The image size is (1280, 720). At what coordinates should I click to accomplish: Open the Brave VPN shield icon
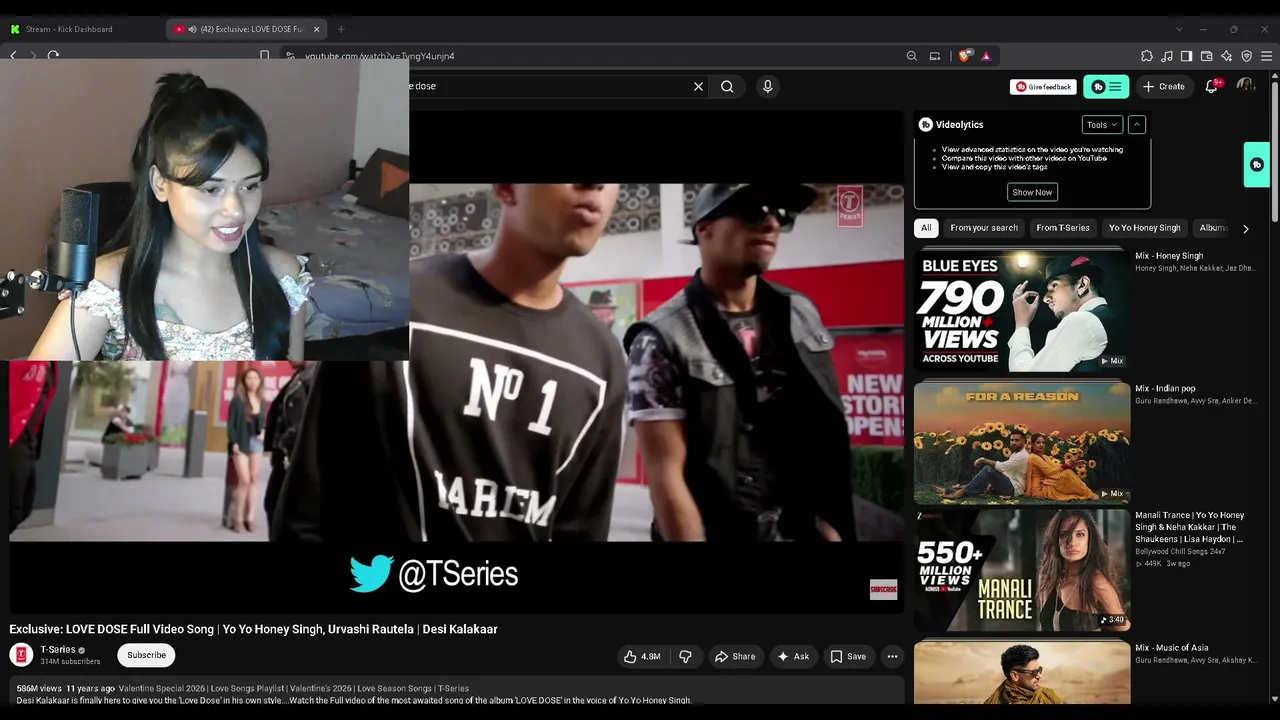pos(1246,56)
